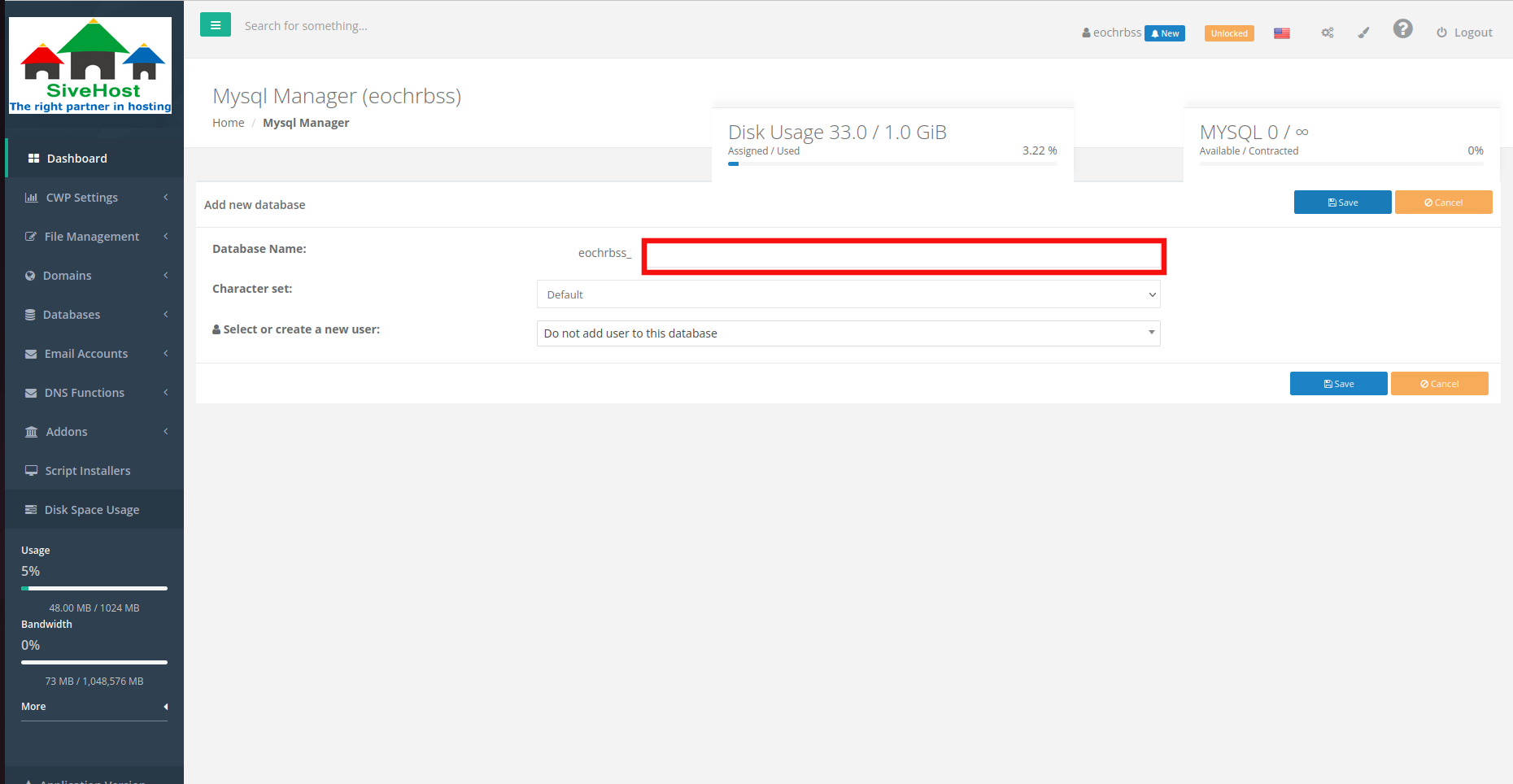Click the chevron beside Addons
This screenshot has width=1513, height=784.
tap(166, 431)
